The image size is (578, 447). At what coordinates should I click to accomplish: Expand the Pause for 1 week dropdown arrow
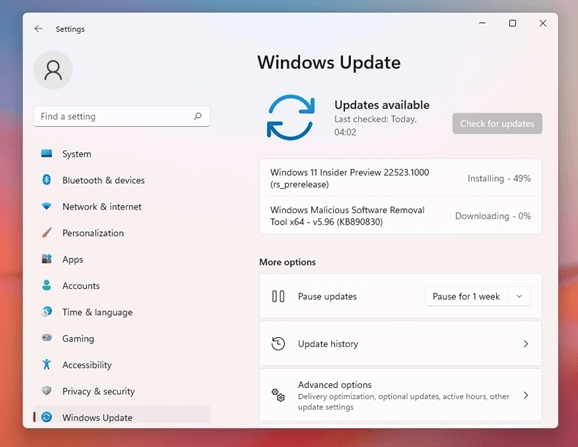click(519, 296)
